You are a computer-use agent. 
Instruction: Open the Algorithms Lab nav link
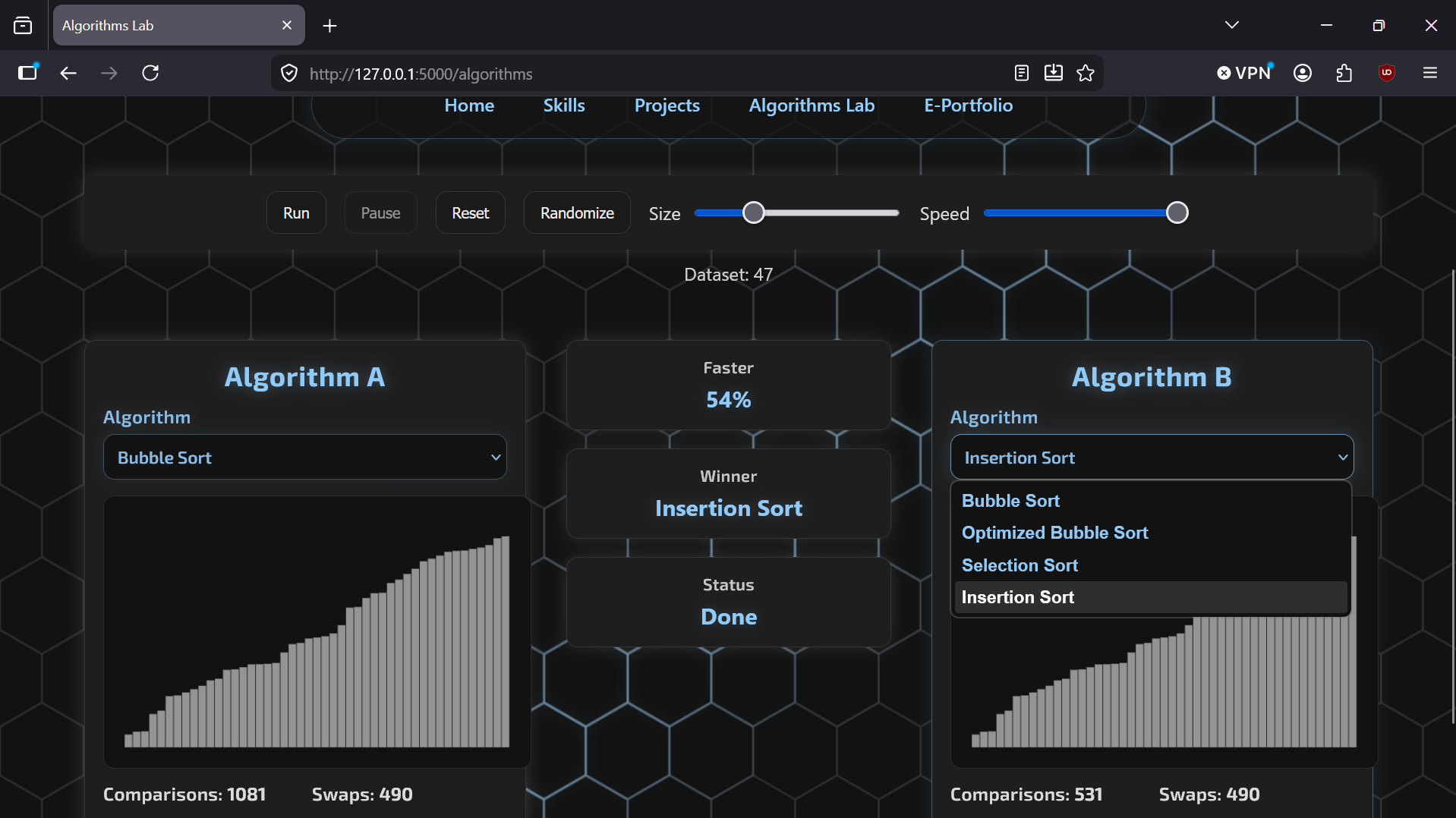(x=812, y=105)
